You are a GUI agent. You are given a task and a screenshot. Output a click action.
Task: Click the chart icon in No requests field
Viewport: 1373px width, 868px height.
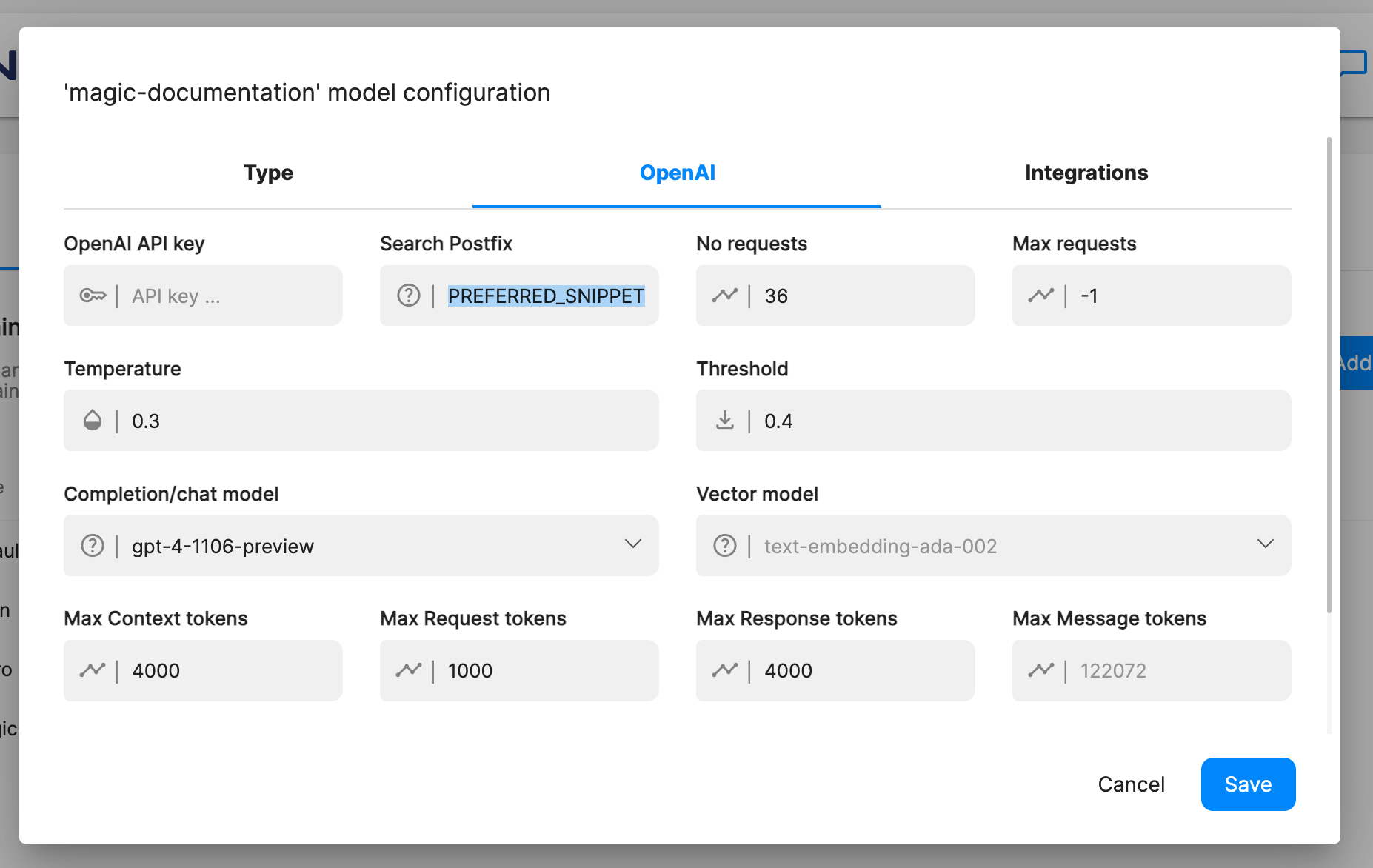pos(725,296)
